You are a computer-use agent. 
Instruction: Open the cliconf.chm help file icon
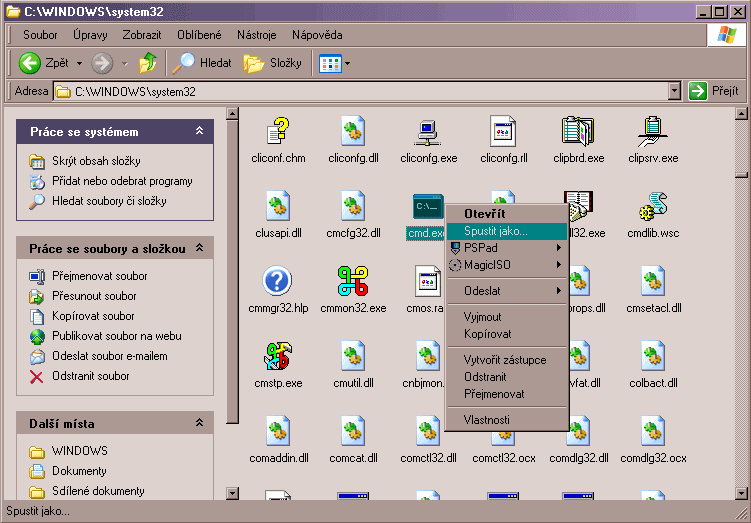click(x=279, y=133)
